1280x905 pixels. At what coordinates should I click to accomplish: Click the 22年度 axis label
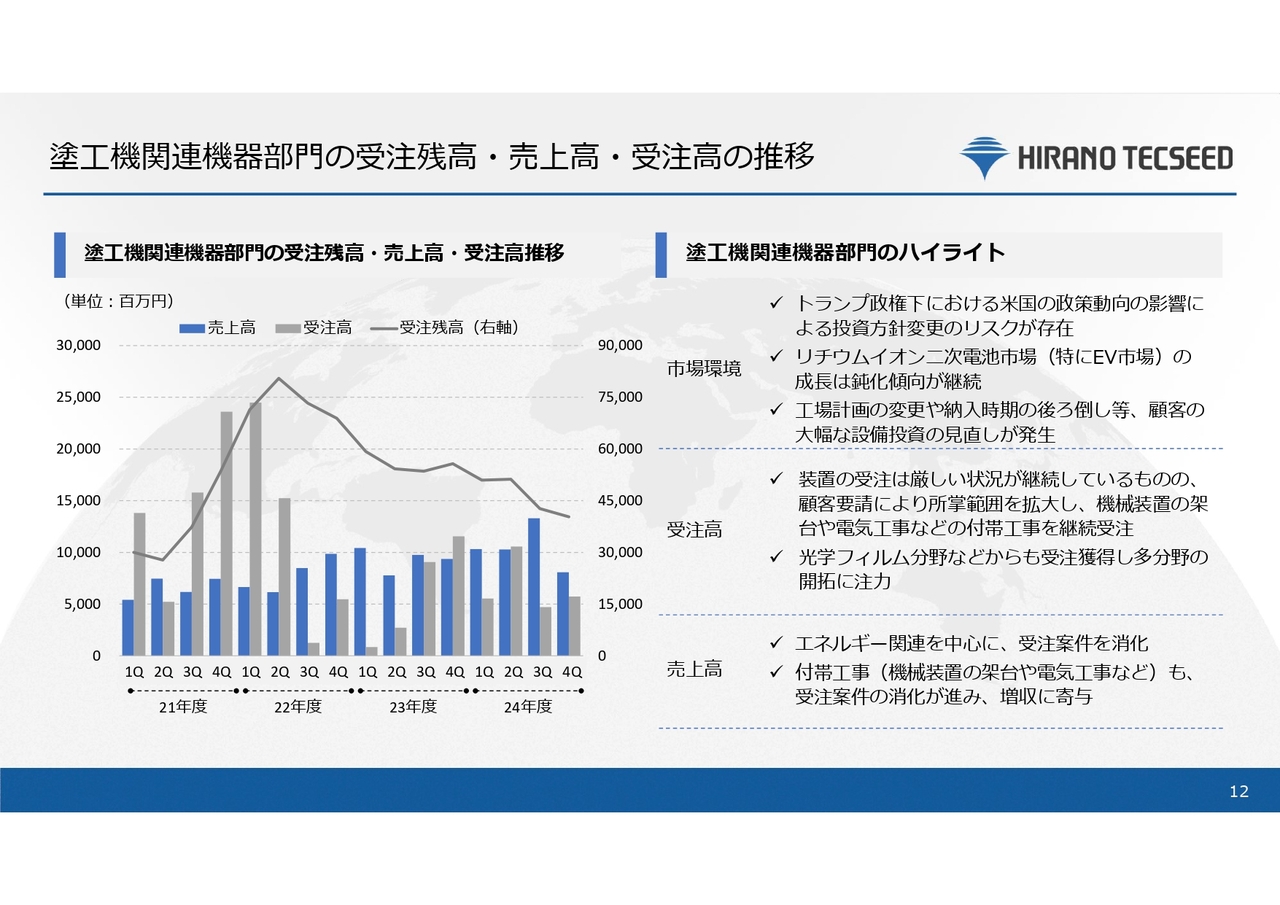coord(298,707)
